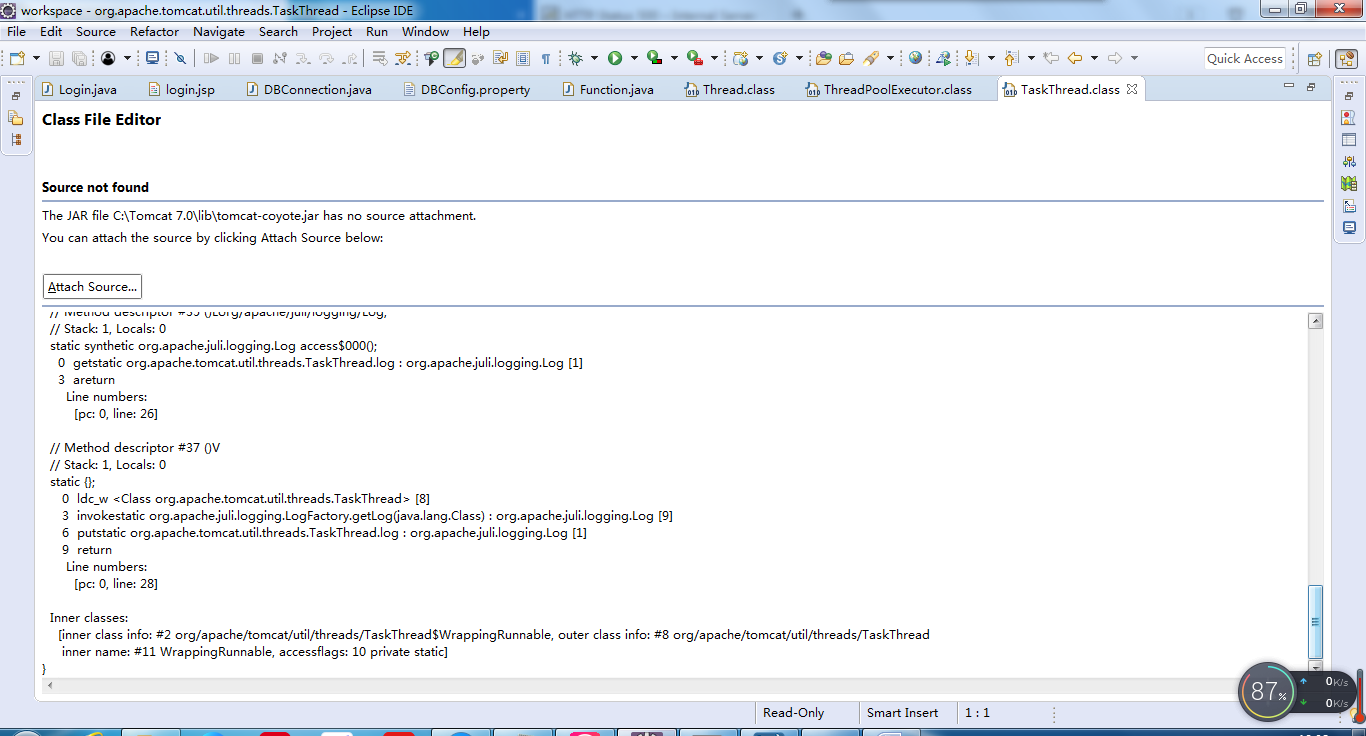The width and height of the screenshot is (1366, 736).
Task: Click the Search flashlight icon
Action: pos(871,58)
